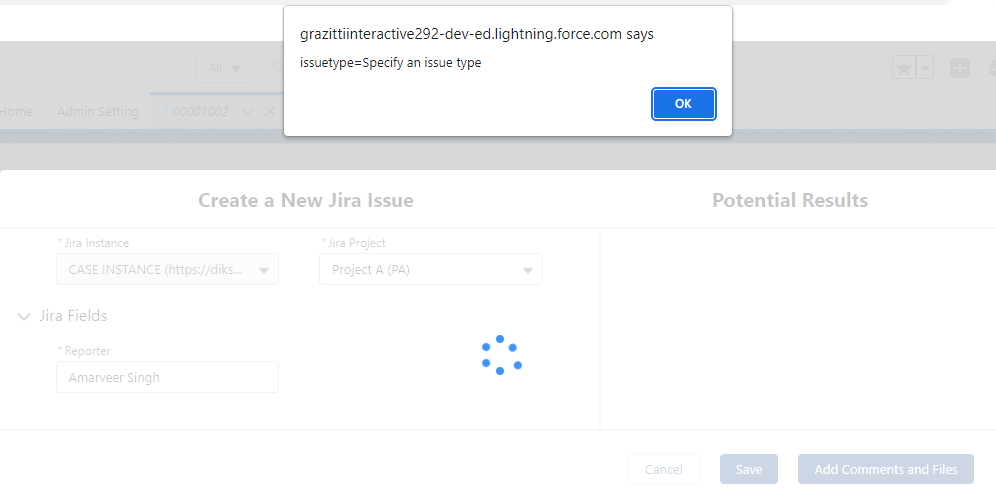The width and height of the screenshot is (996, 496).
Task: Open the Jira Instance dropdown
Action: click(168, 269)
